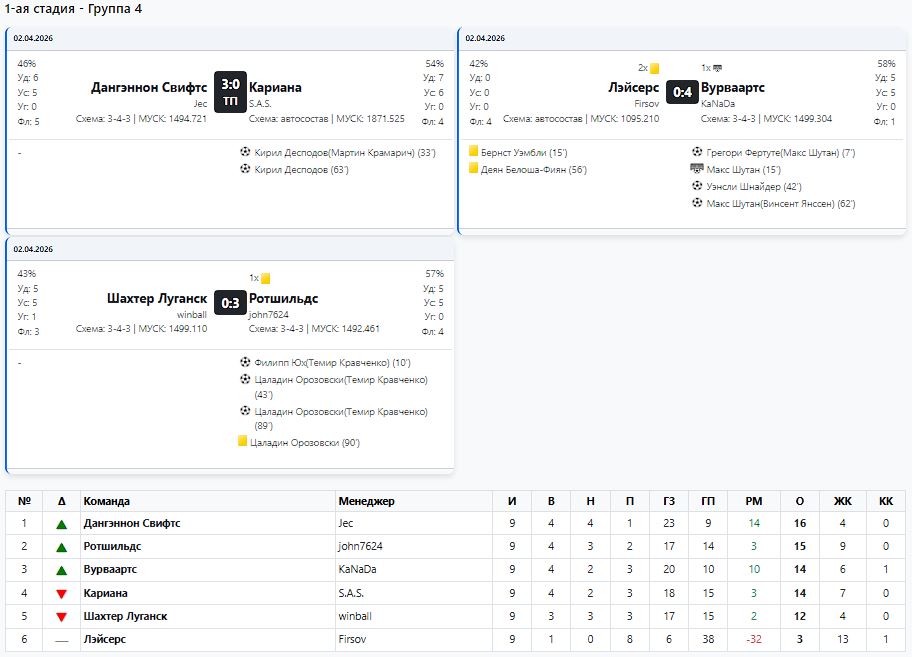Click the Команда column header
Image resolution: width=912 pixels, height=657 pixels.
pyautogui.click(x=107, y=501)
